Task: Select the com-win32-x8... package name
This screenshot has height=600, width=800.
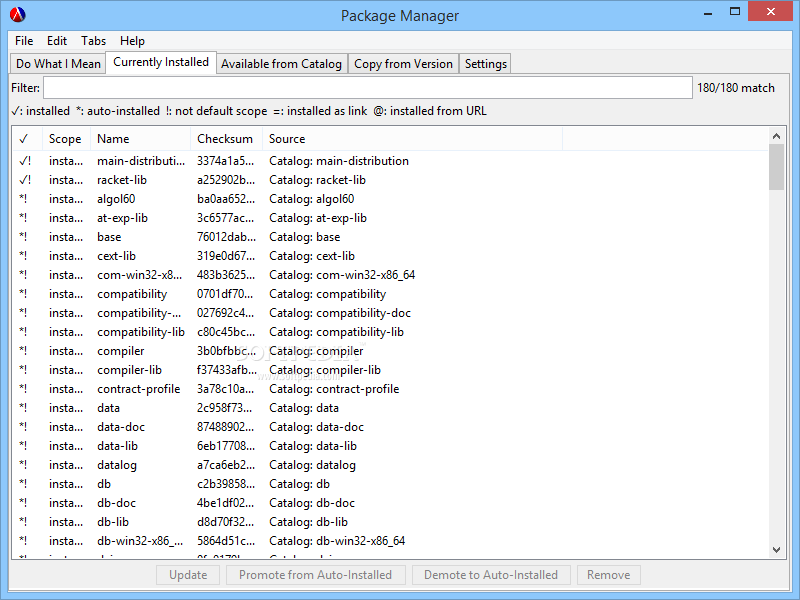Action: point(139,275)
